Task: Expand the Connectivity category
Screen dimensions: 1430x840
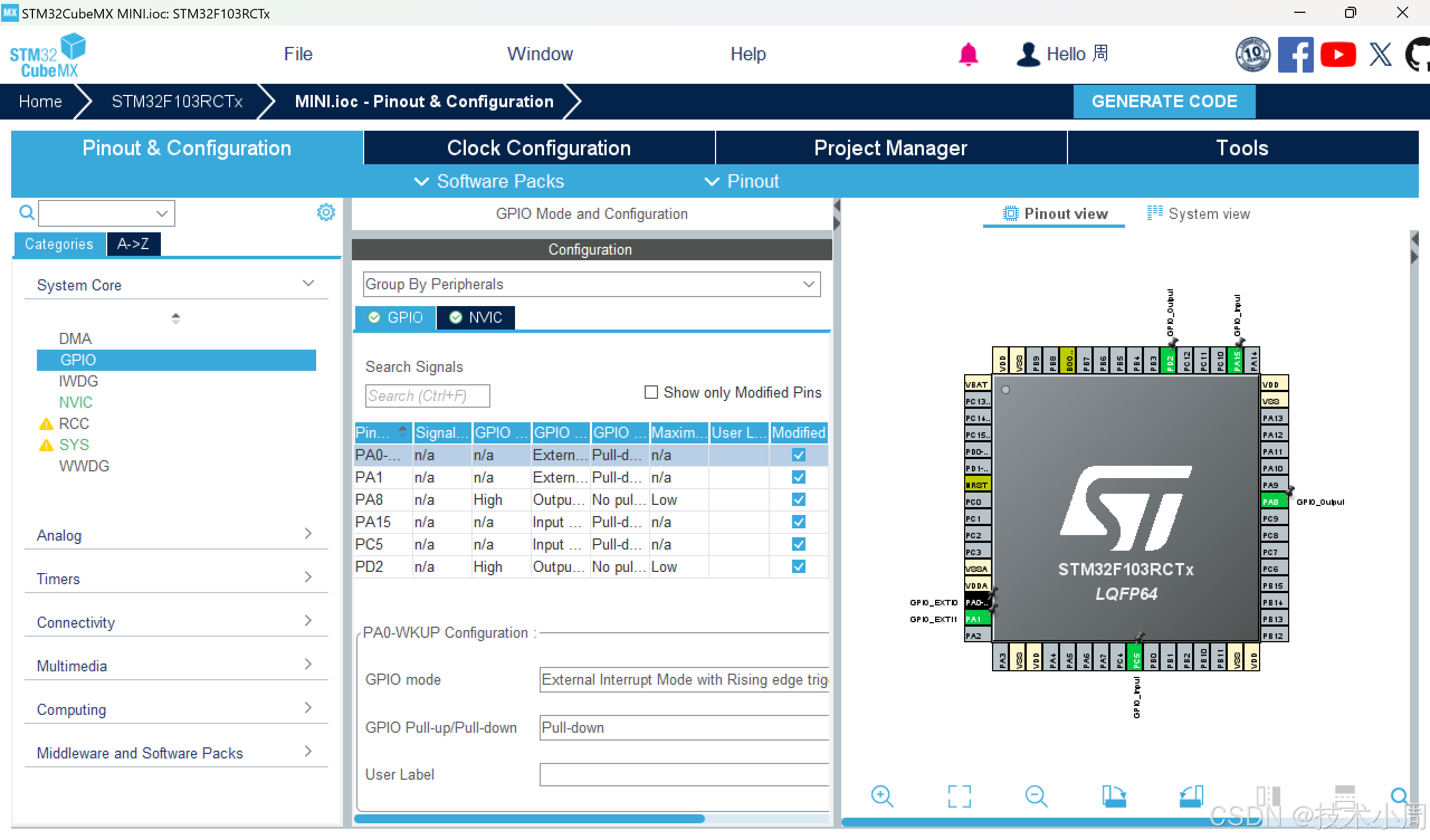Action: [176, 622]
